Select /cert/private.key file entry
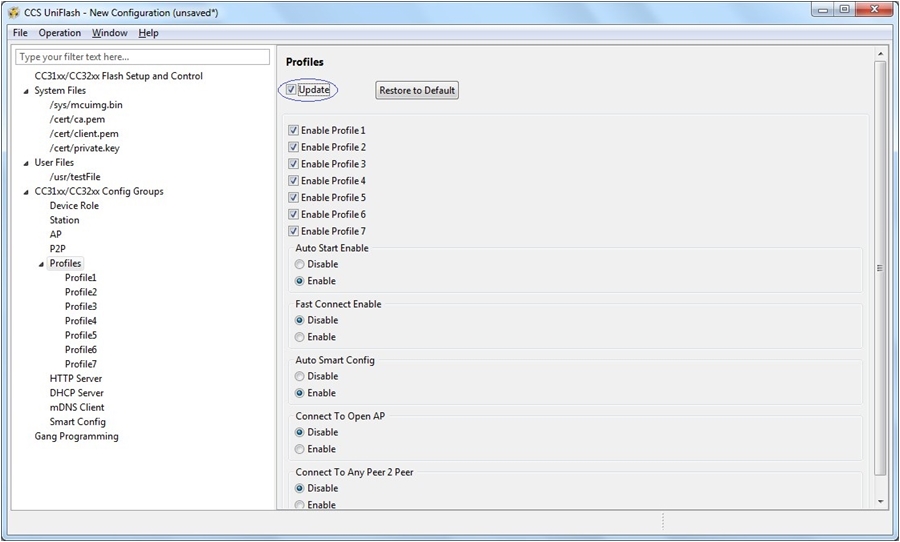 [x=84, y=148]
